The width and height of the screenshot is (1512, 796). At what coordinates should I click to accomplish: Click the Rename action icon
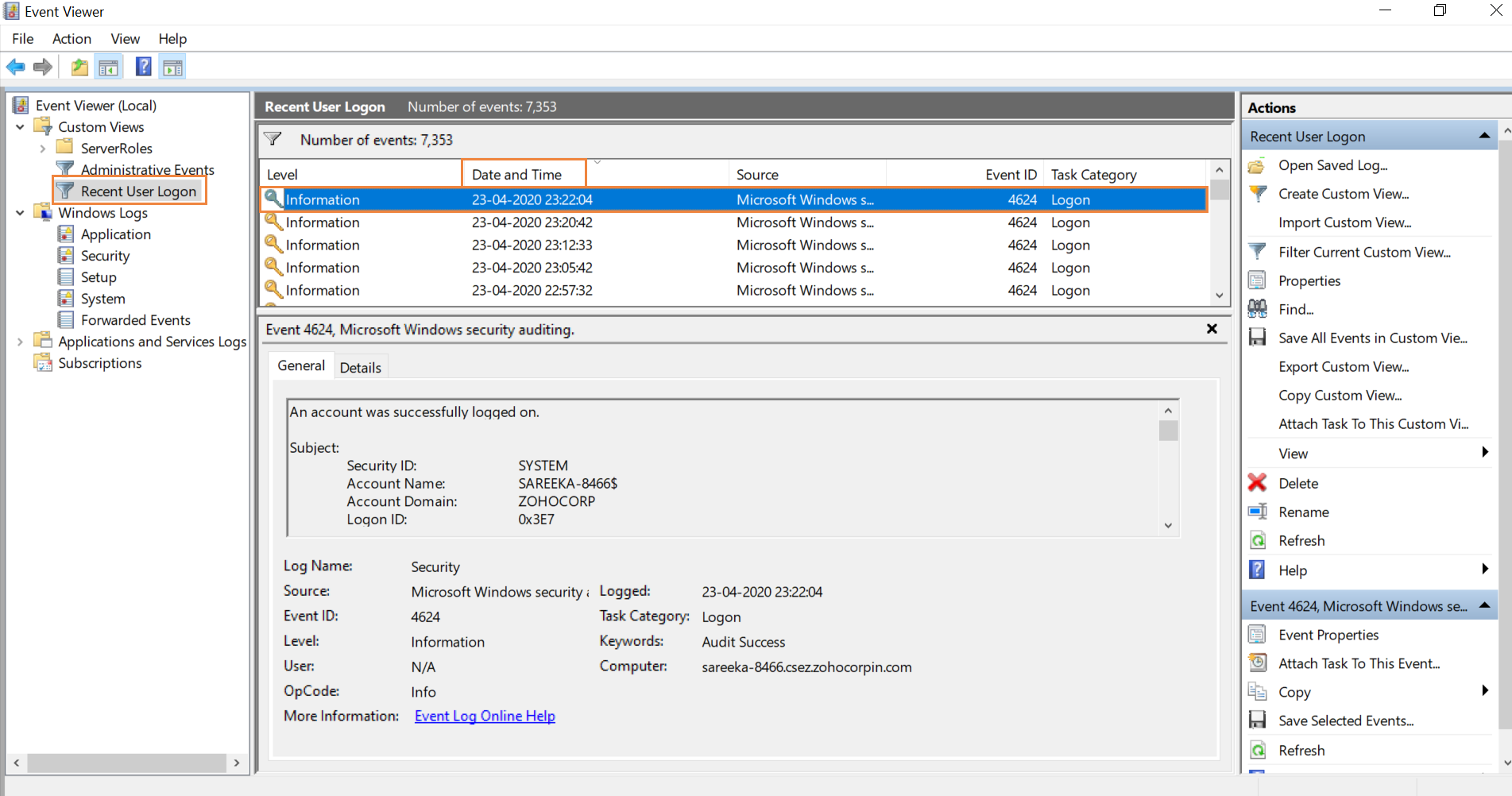[1258, 512]
